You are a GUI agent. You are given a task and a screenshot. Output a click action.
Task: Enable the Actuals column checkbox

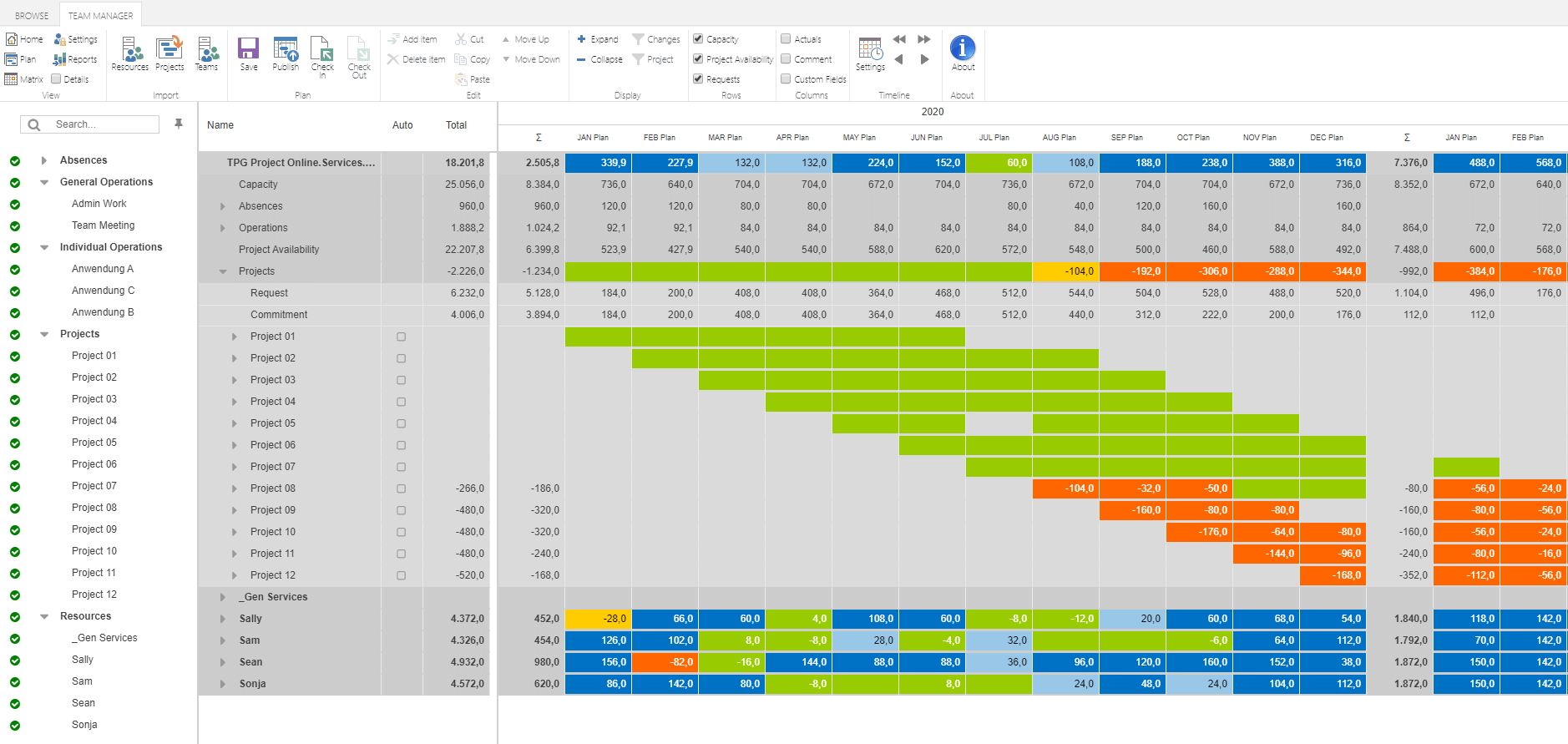(786, 38)
